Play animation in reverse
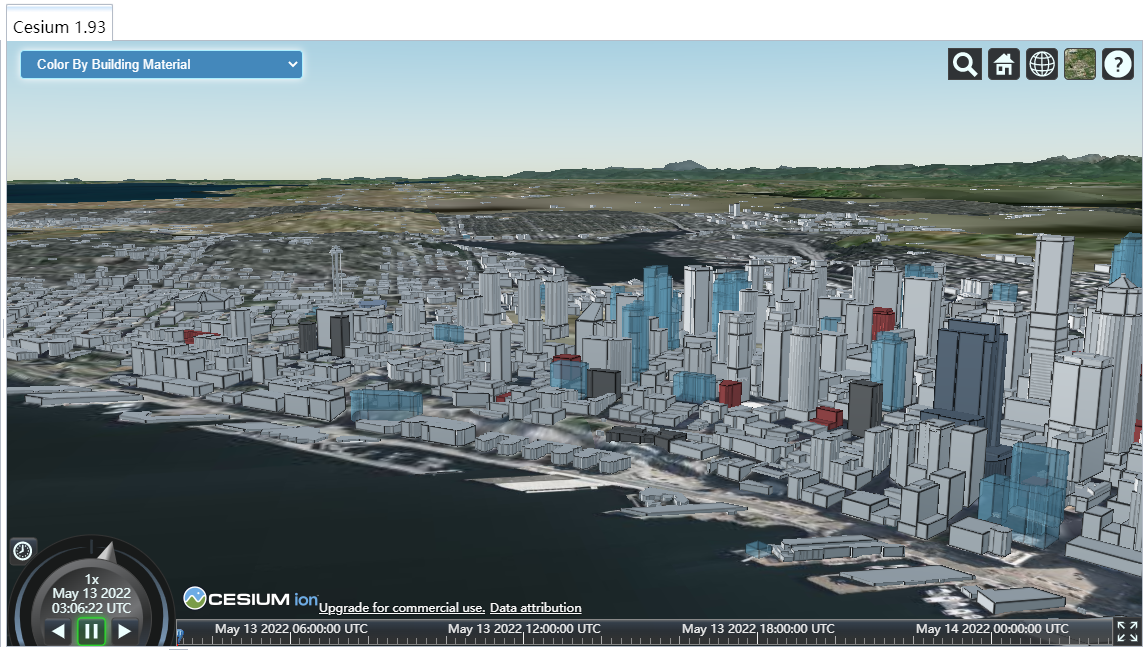 tap(58, 631)
